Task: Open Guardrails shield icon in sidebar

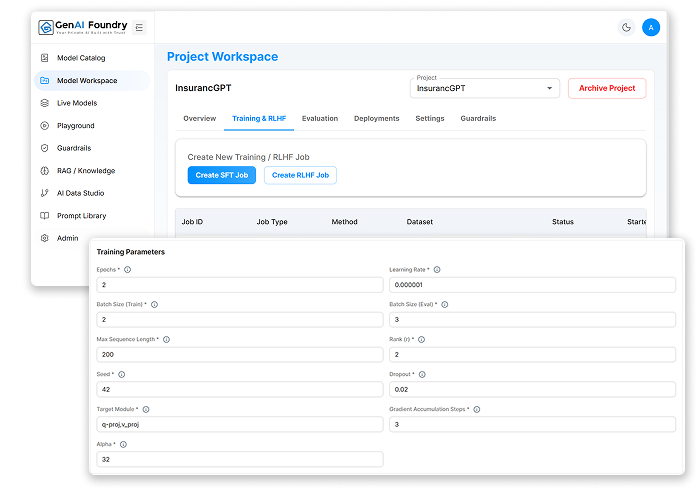Action: [x=45, y=148]
